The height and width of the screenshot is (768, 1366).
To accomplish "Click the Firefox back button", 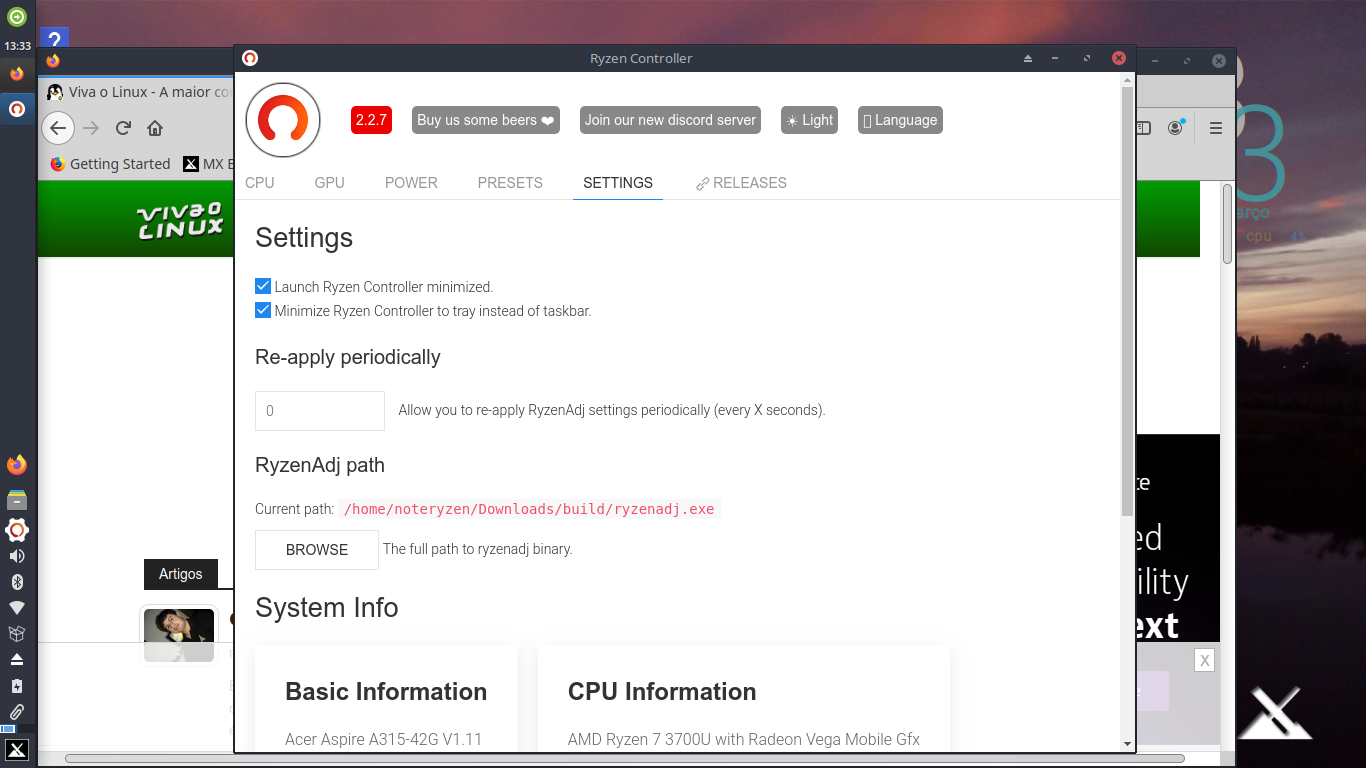I will (x=58, y=128).
